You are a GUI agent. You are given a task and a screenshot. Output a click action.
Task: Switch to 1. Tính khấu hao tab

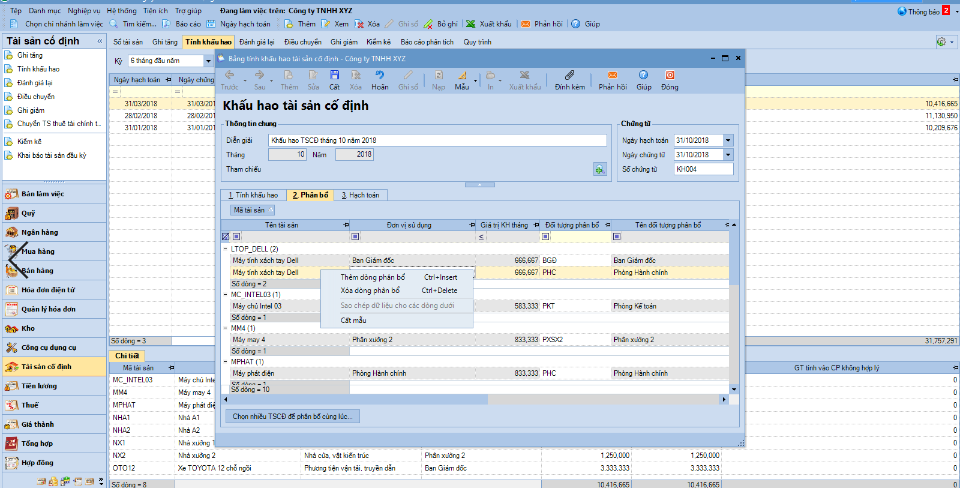[x=253, y=195]
